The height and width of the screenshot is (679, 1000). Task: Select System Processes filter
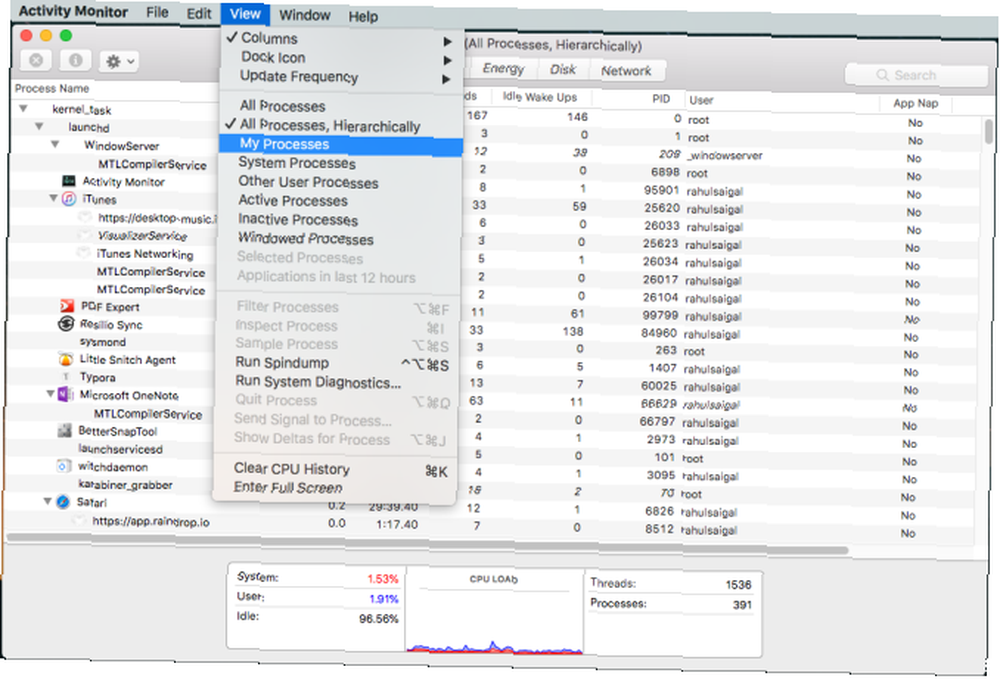(339, 163)
